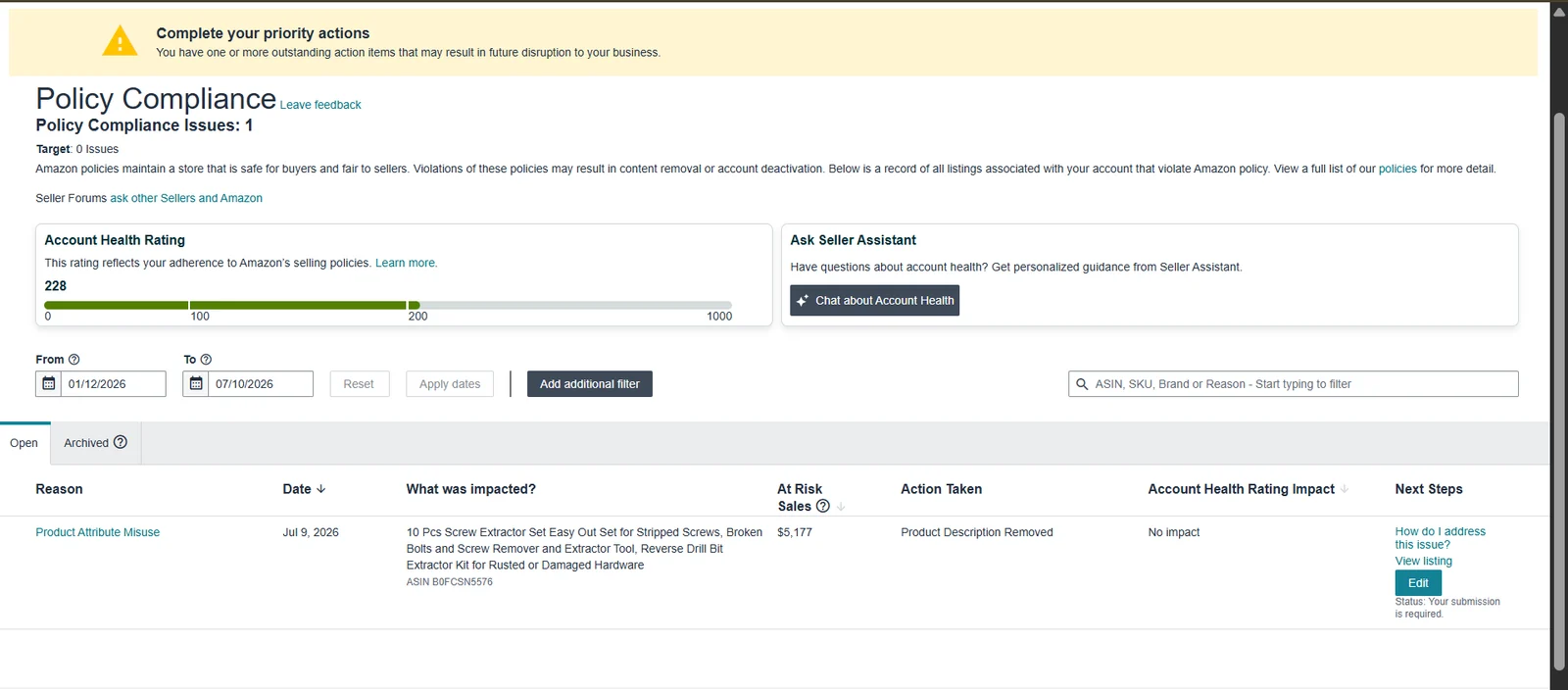Click the Complete your priority actions heading
Screen dimensions: 1568x690
(263, 33)
